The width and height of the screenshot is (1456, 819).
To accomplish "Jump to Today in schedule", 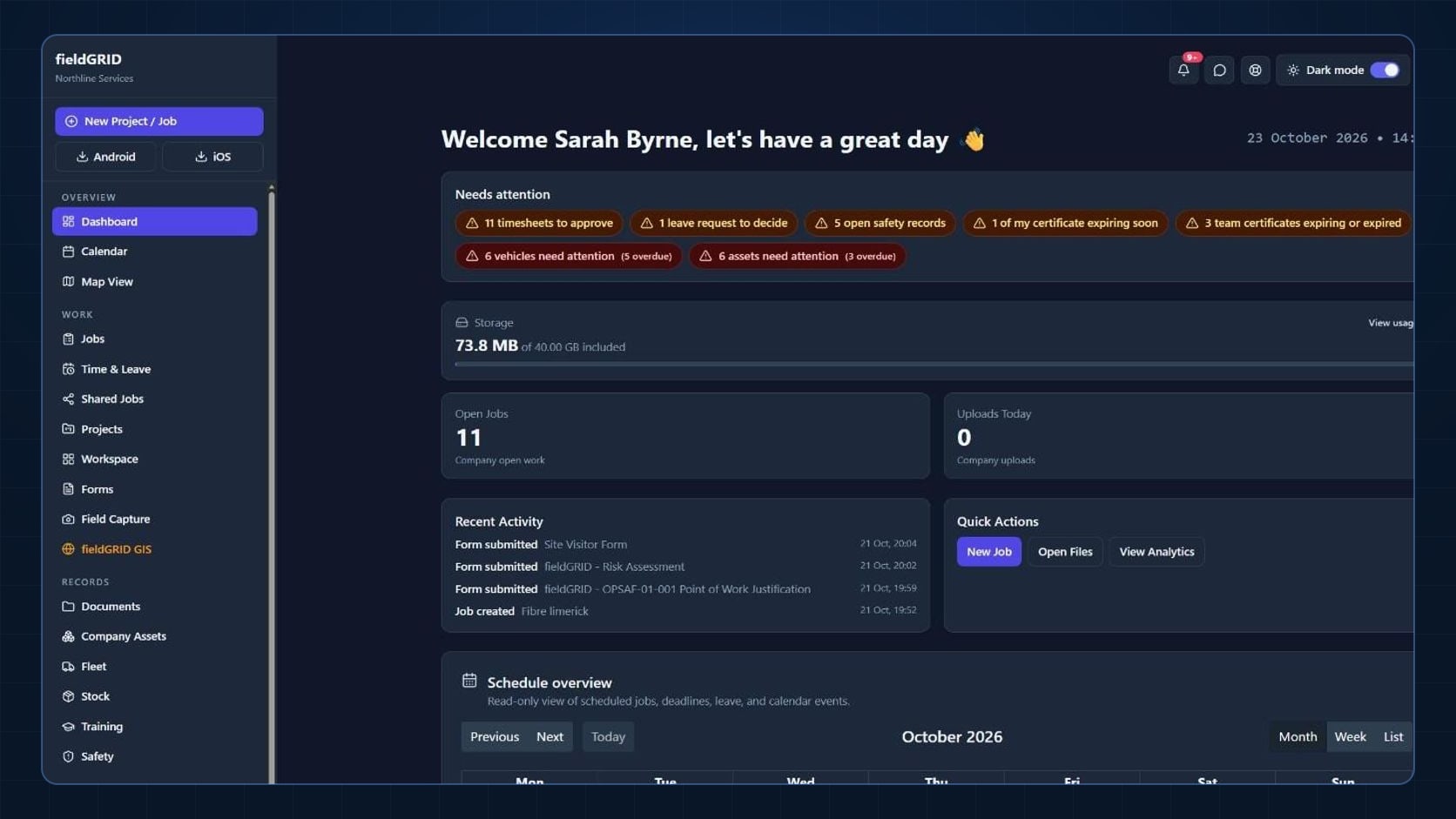I will 609,737.
